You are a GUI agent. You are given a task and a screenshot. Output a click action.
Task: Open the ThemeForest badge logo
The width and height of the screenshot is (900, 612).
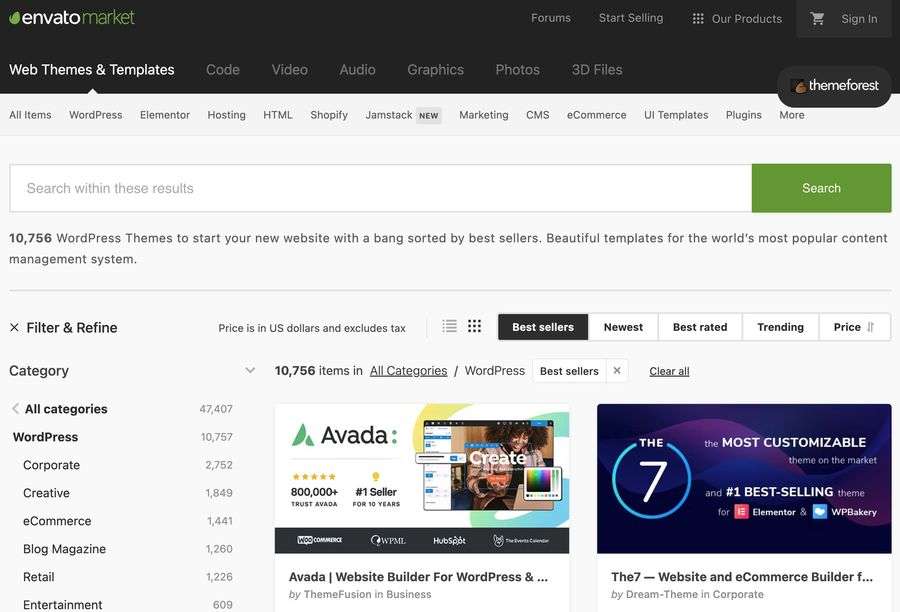tap(834, 86)
